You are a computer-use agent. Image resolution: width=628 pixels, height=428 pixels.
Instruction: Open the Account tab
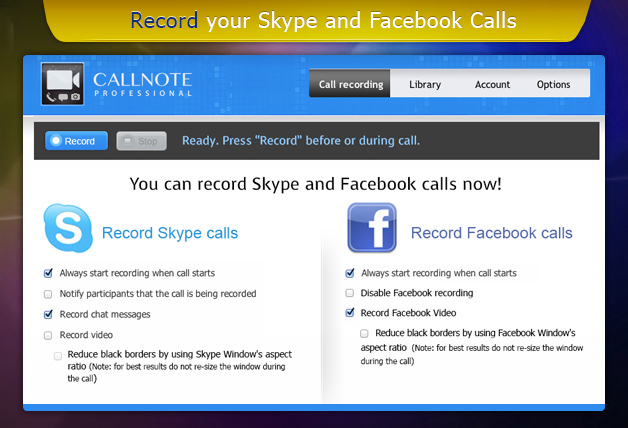pos(492,84)
